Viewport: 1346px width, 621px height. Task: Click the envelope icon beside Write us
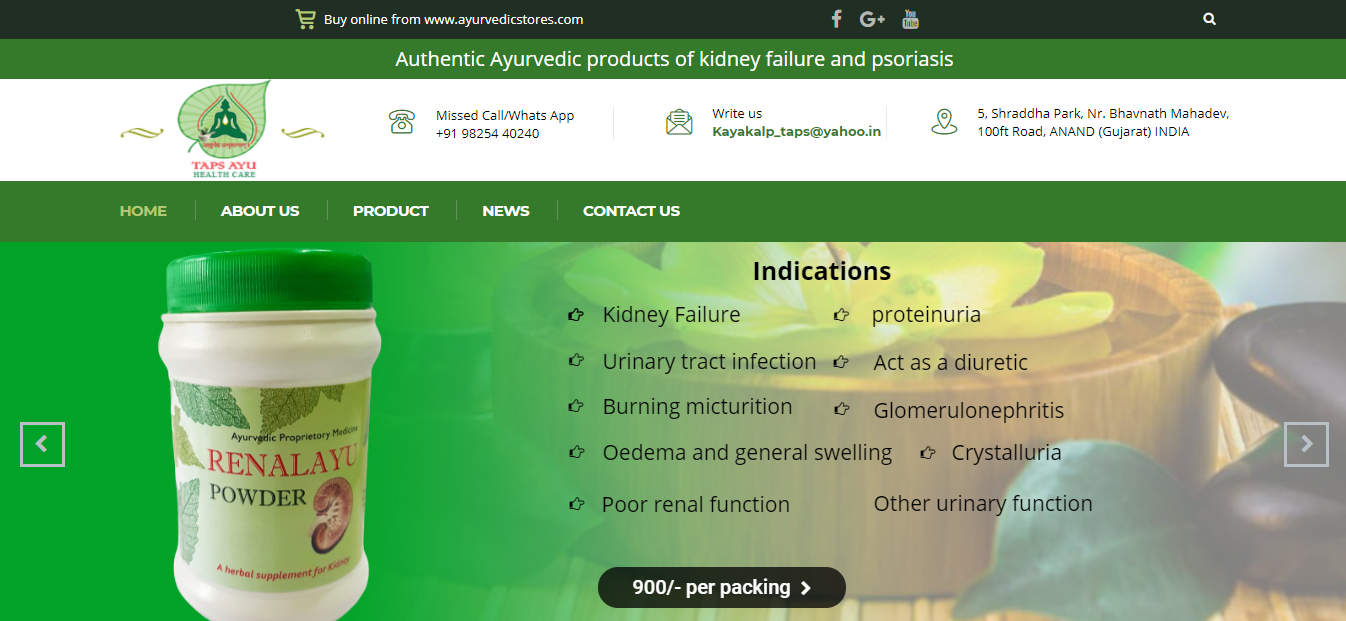click(x=679, y=122)
